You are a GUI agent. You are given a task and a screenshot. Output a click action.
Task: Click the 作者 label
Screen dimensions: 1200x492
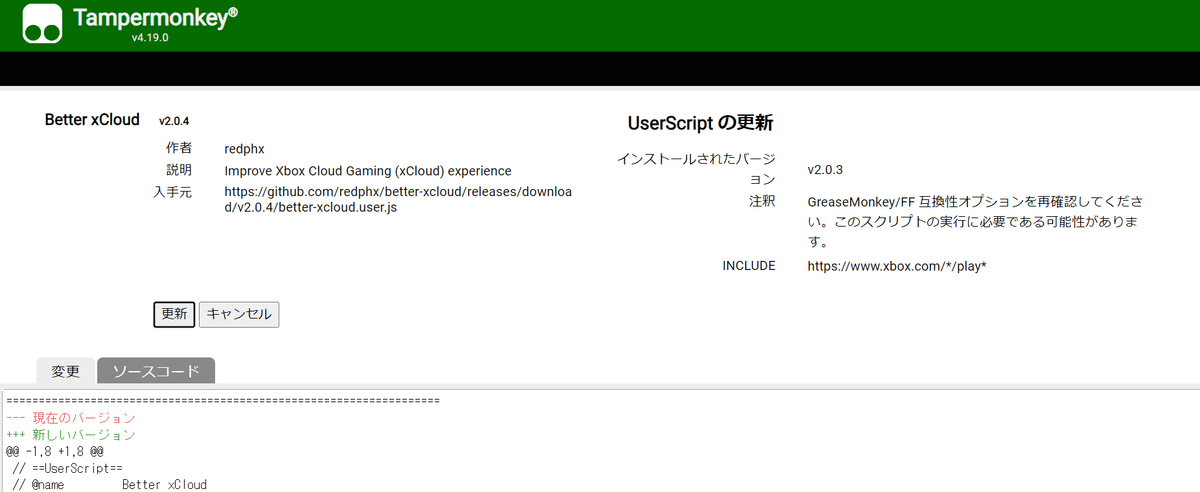pos(179,148)
